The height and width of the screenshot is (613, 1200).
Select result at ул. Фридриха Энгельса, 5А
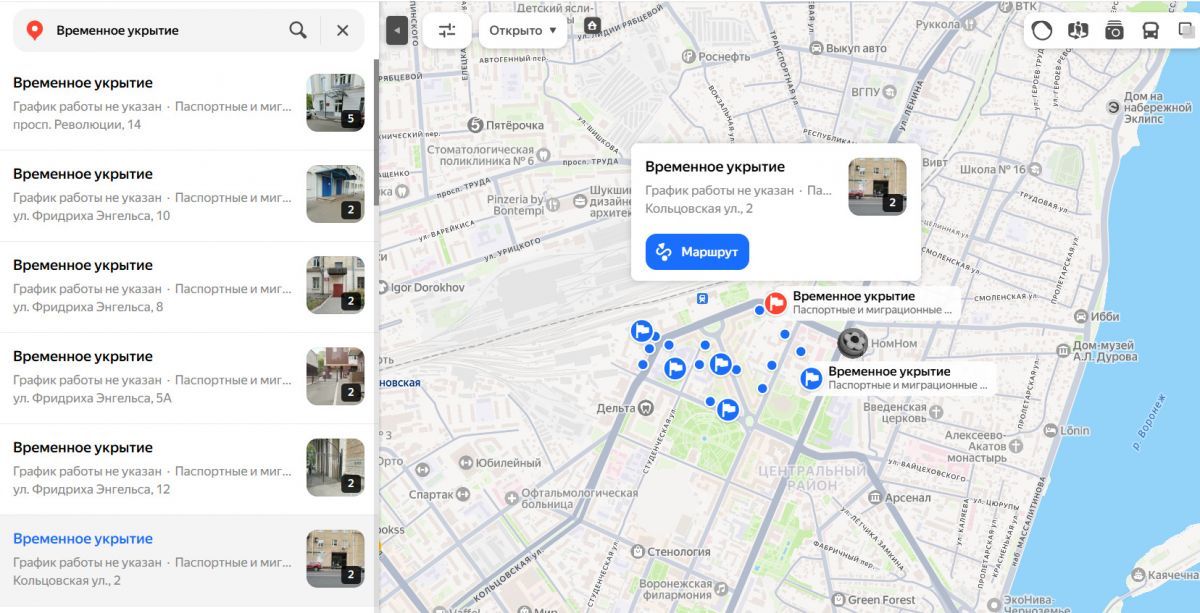coord(187,378)
